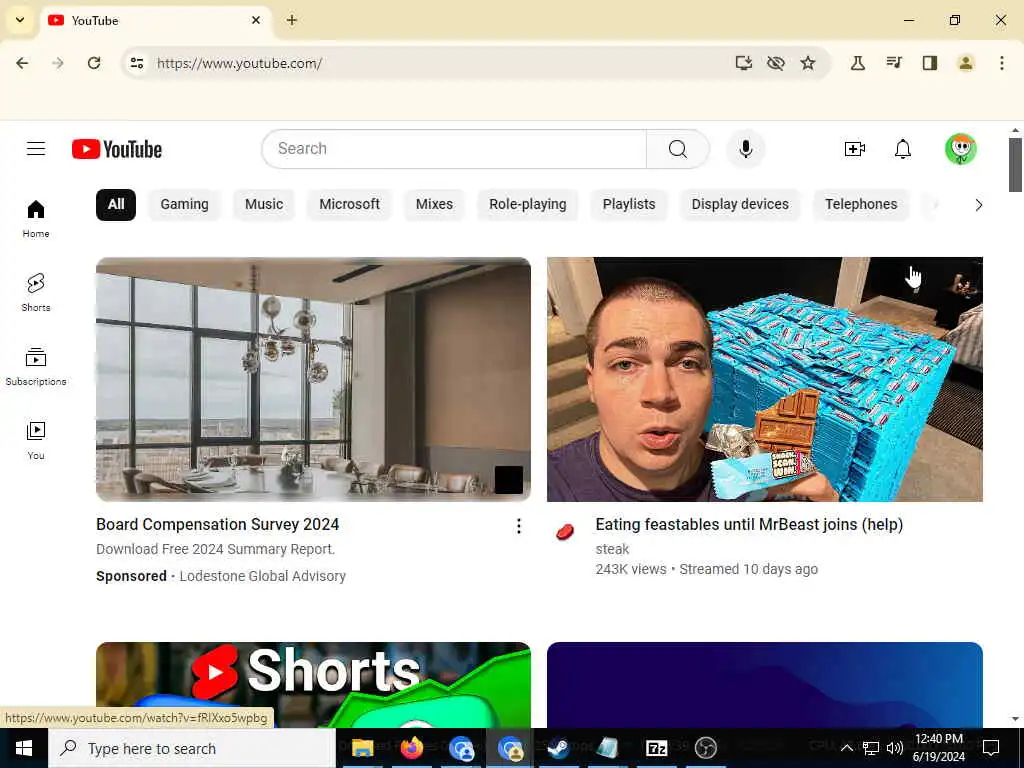Click the Board Compensation ad thumbnail

[x=313, y=379]
